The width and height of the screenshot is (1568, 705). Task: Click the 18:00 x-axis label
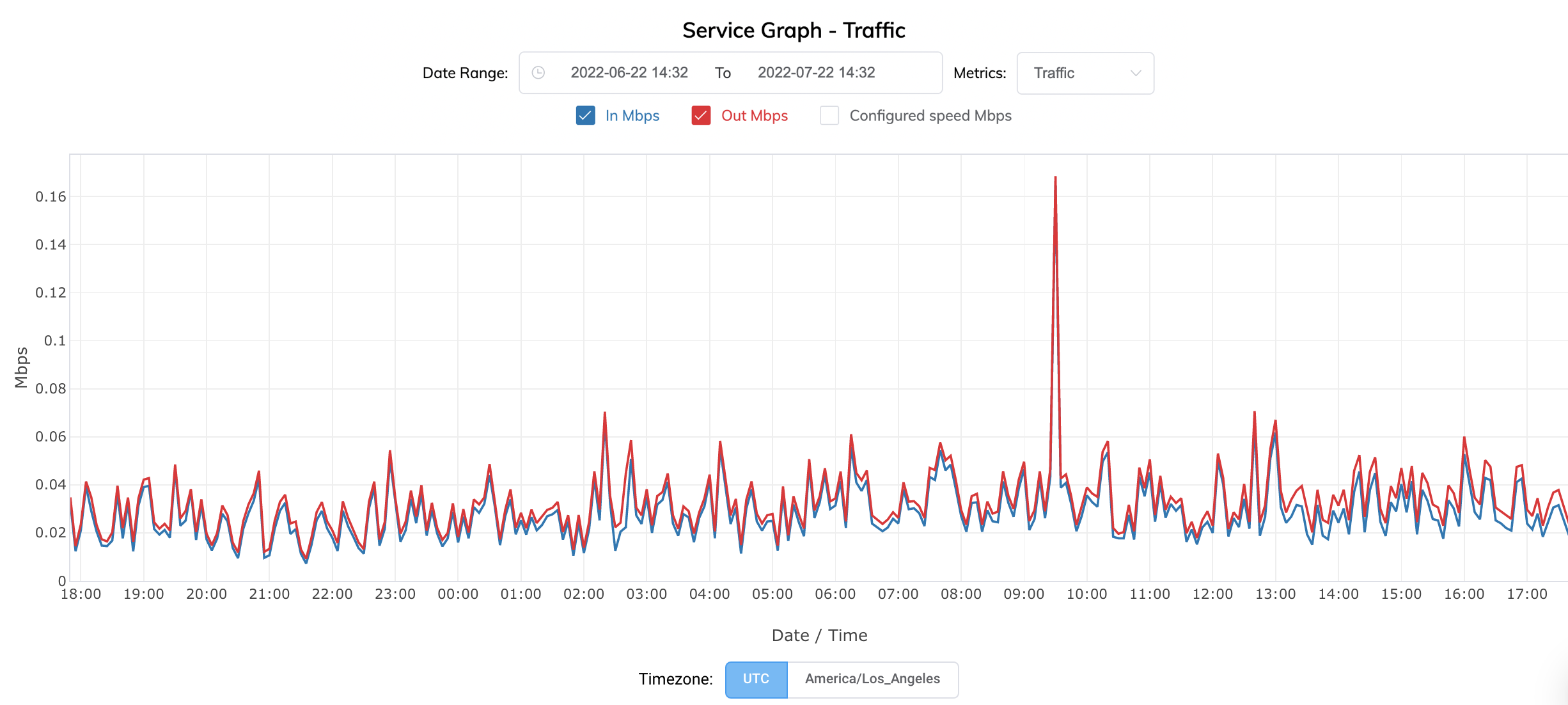coord(81,594)
